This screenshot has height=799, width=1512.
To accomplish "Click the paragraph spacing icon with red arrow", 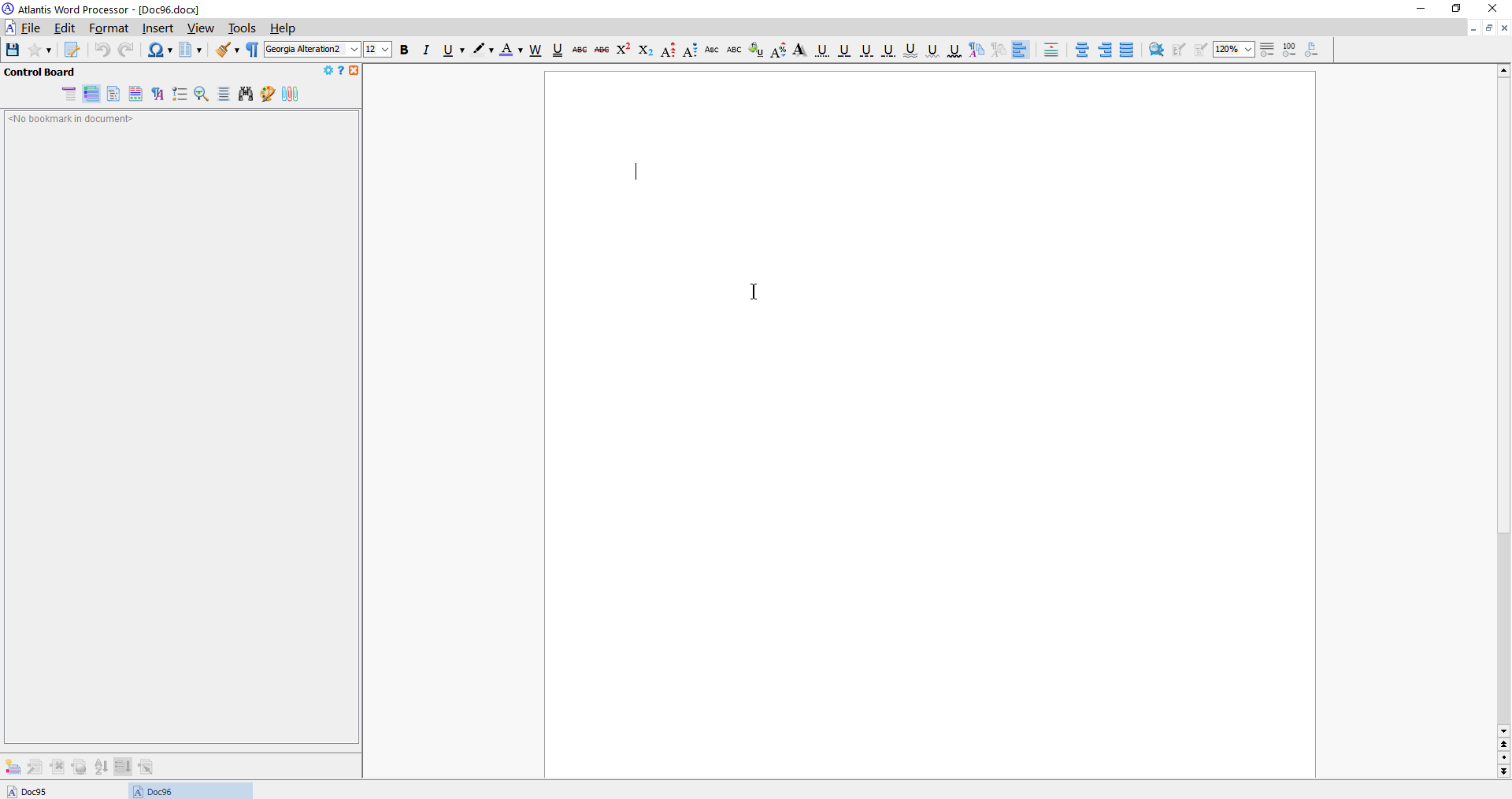I will (1051, 50).
